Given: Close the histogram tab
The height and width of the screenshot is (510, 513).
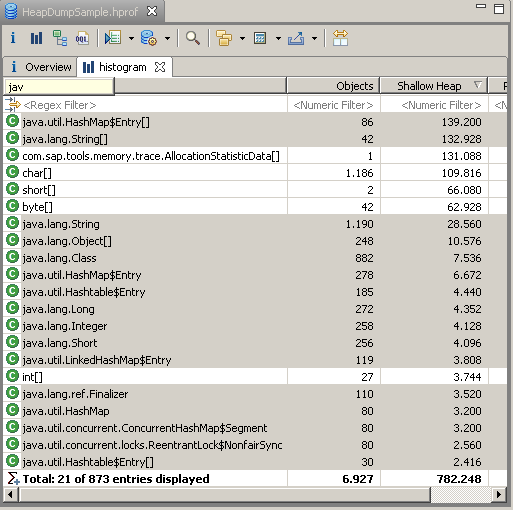Looking at the screenshot, I should (x=160, y=67).
